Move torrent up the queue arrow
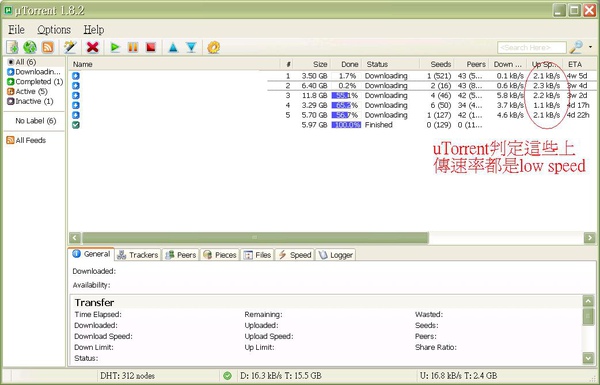The height and width of the screenshot is (385, 600). [173, 47]
